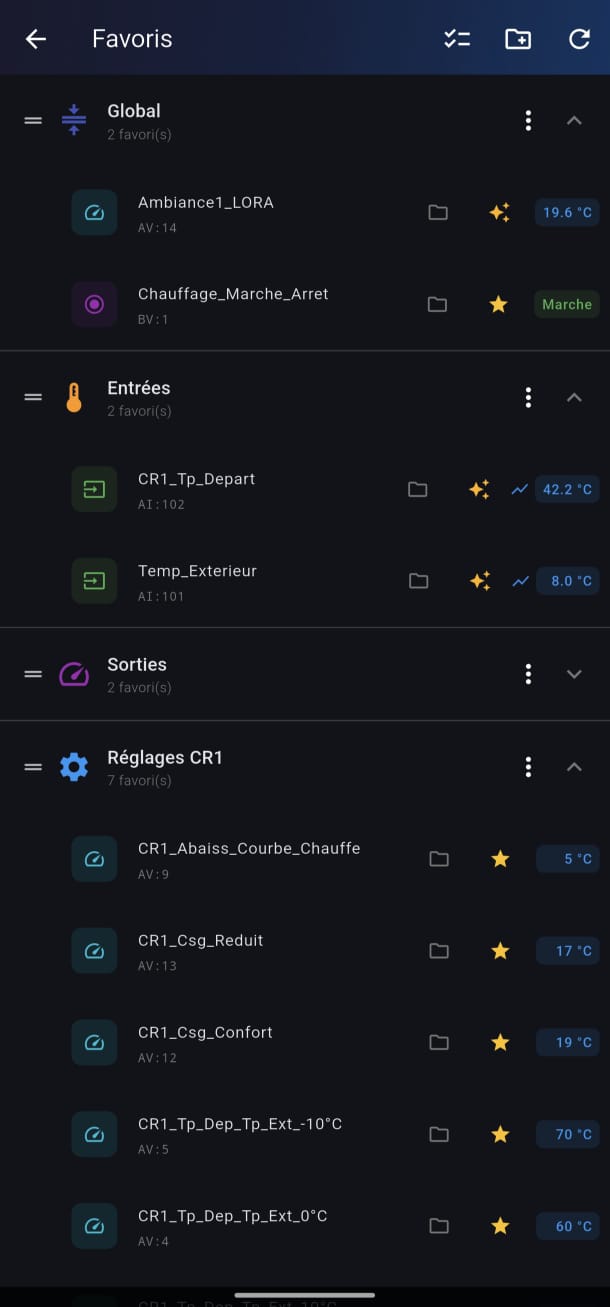Collapse the Réglages CR1 group
Viewport: 610px width, 1307px height.
click(x=574, y=767)
